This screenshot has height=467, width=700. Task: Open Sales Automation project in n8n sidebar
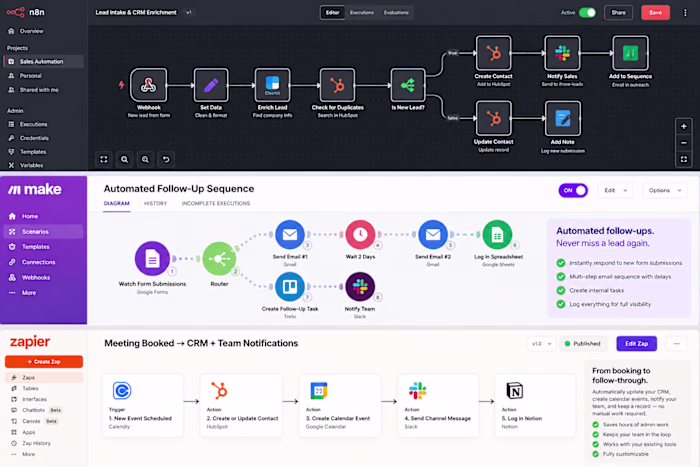(x=43, y=62)
